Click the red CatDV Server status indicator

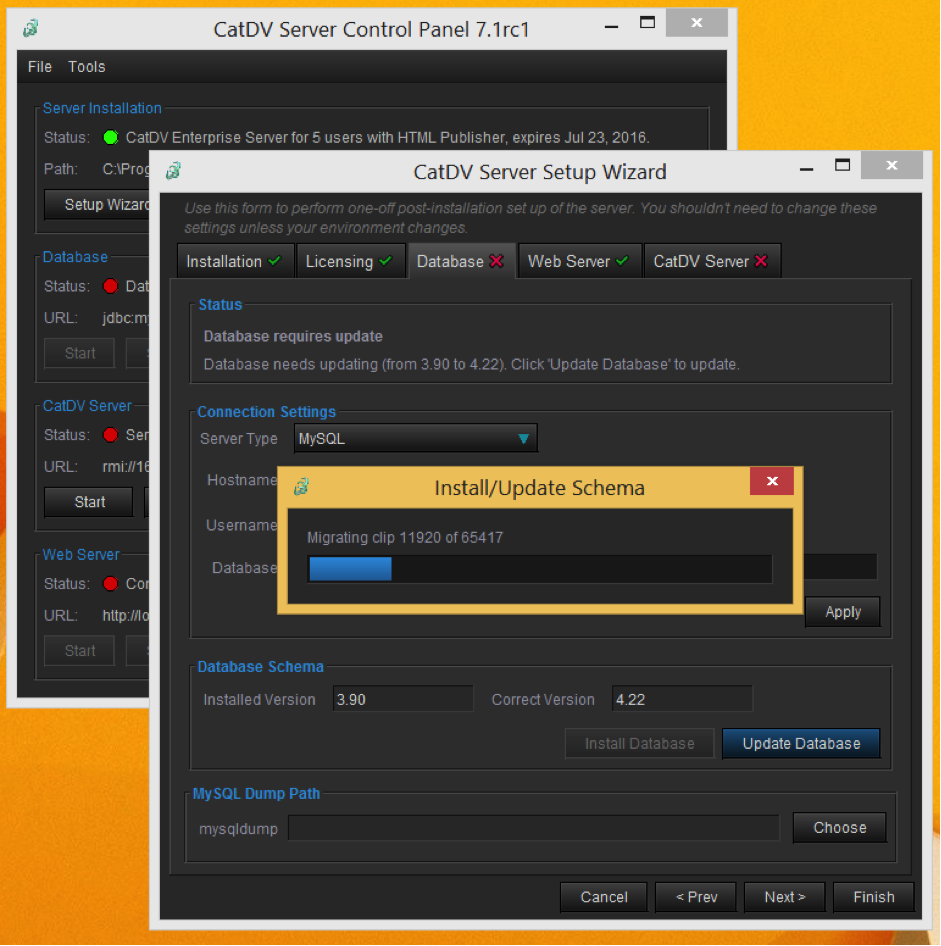tap(110, 435)
